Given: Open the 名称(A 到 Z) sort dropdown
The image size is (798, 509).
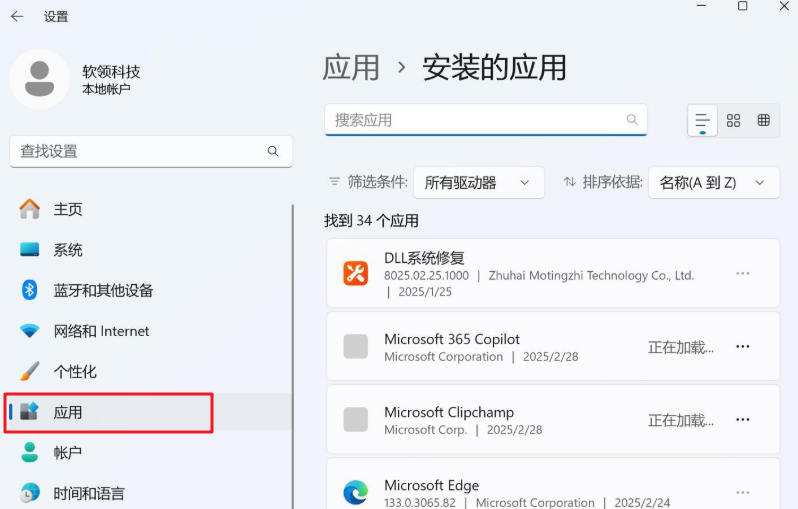Looking at the screenshot, I should (714, 183).
